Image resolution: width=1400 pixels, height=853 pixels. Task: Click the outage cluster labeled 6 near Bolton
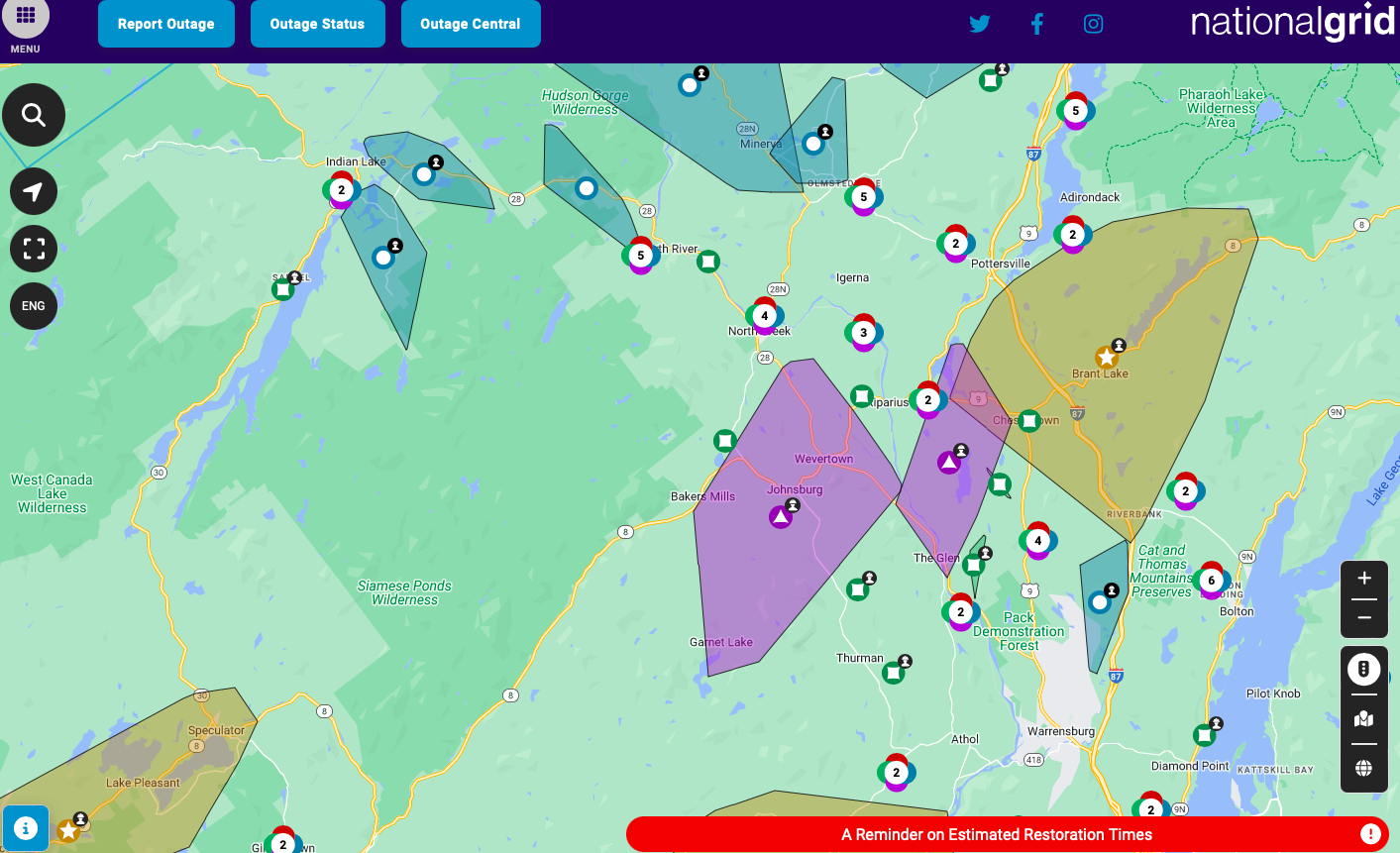[1211, 581]
